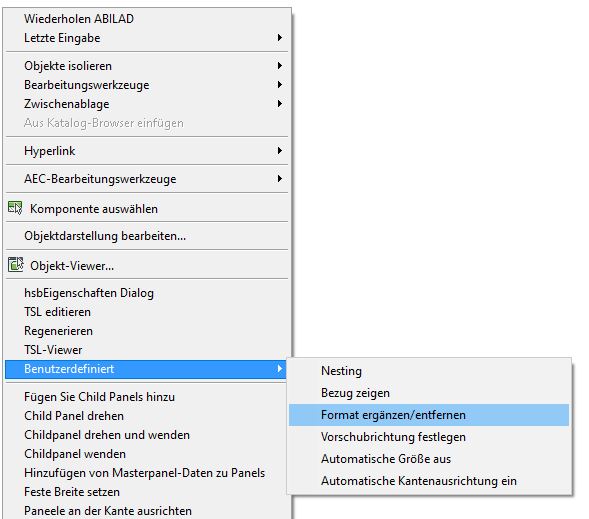Screen dimensions: 589x519
Task: Open Objekte isolieren submenu
Action: click(x=146, y=66)
